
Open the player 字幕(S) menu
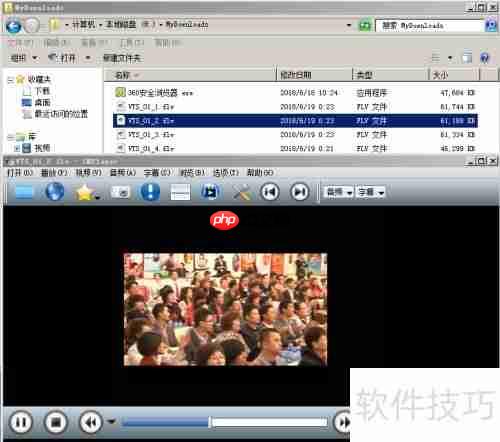tap(157, 173)
